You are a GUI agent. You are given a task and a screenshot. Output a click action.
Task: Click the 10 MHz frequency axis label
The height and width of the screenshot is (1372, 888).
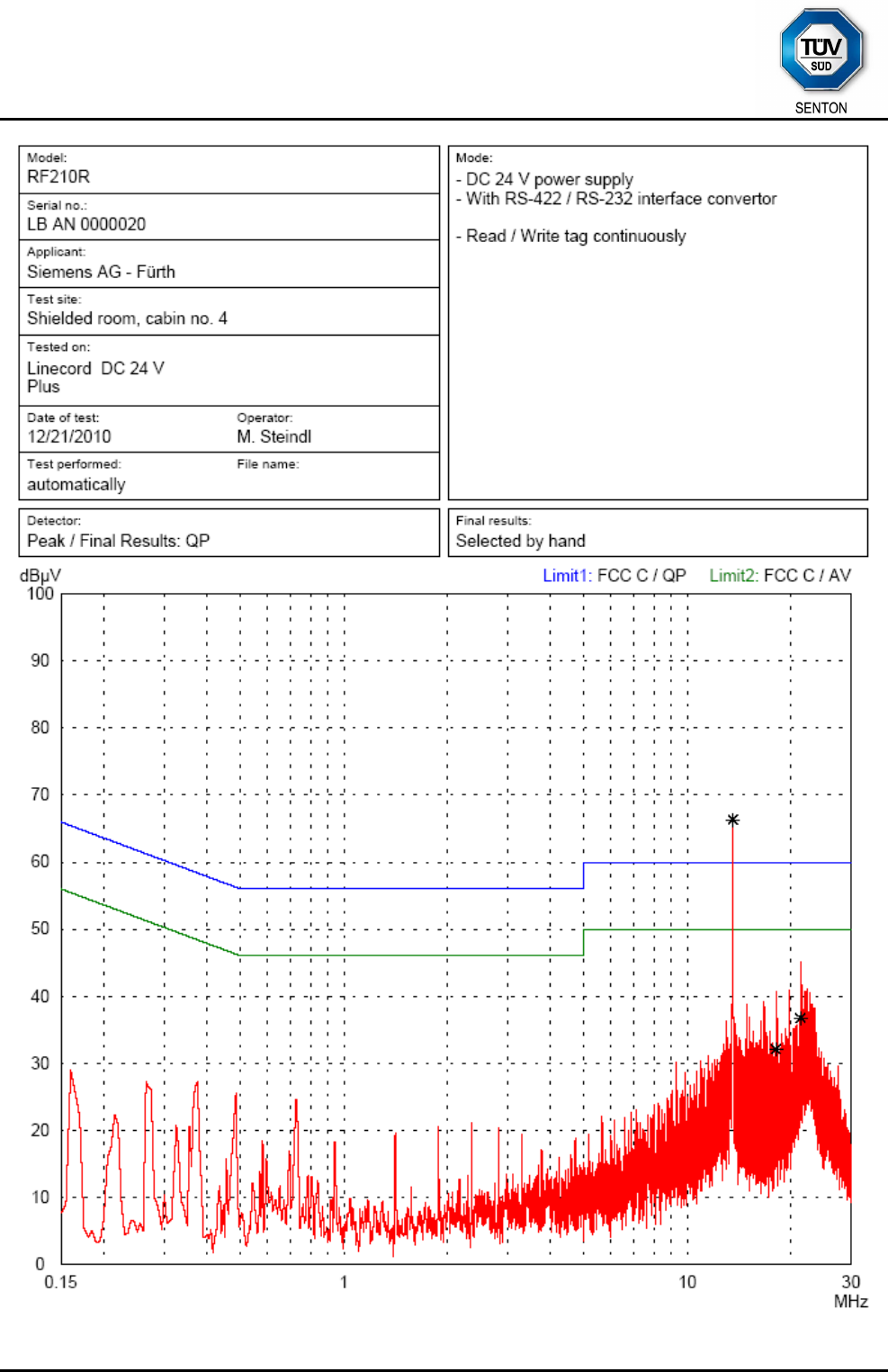687,1282
